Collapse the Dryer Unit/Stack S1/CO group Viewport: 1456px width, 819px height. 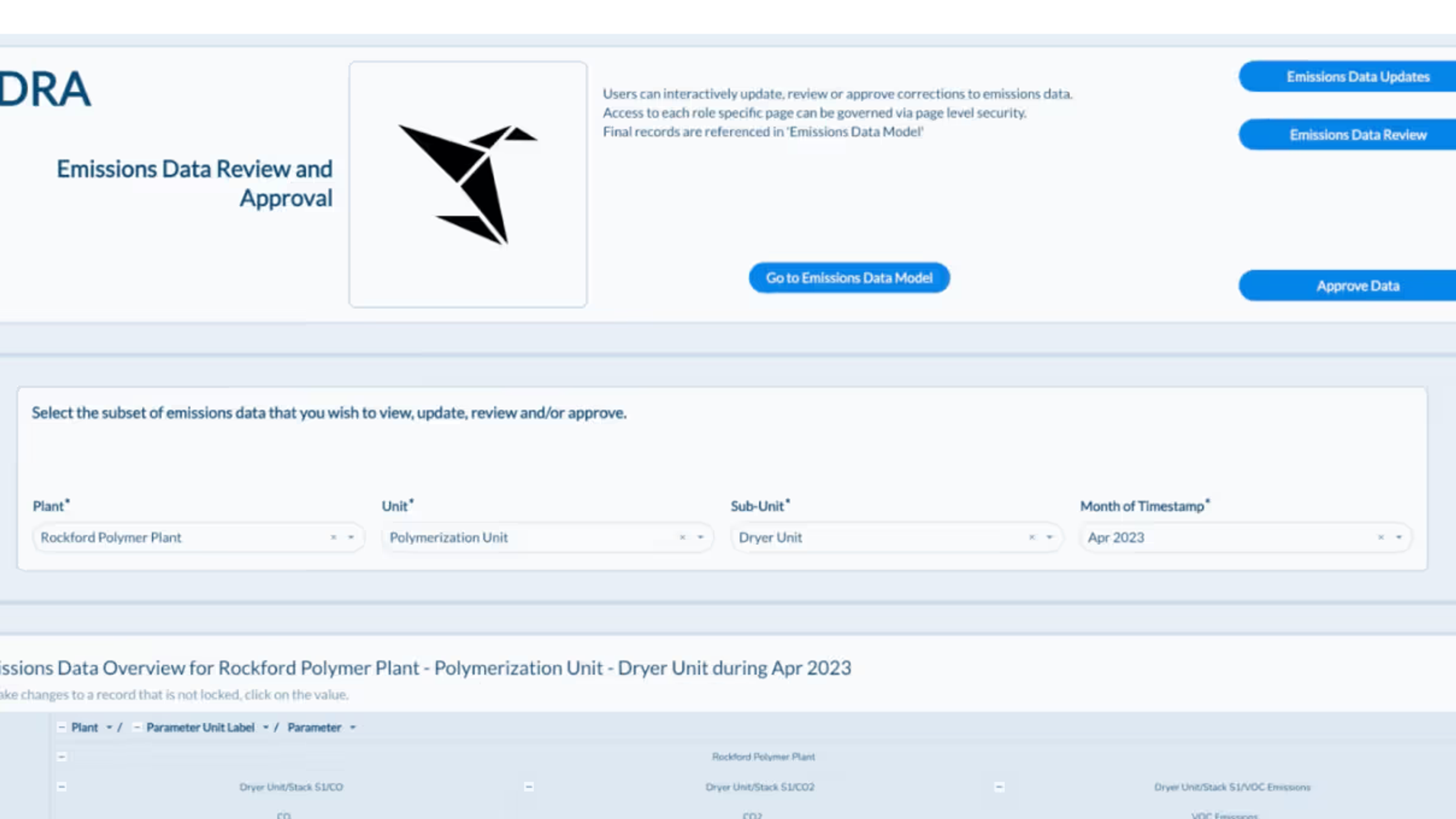point(61,787)
